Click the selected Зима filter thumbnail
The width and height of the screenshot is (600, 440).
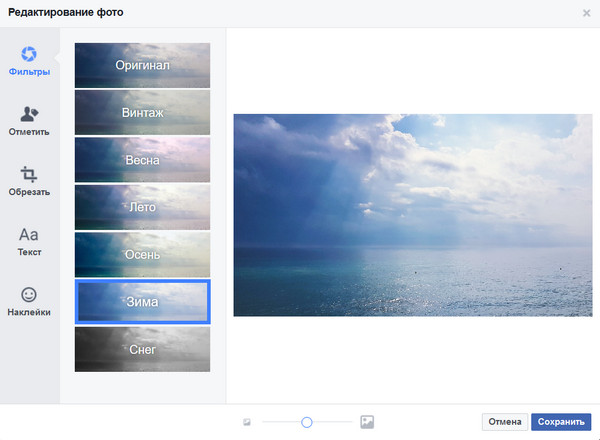[x=142, y=302]
